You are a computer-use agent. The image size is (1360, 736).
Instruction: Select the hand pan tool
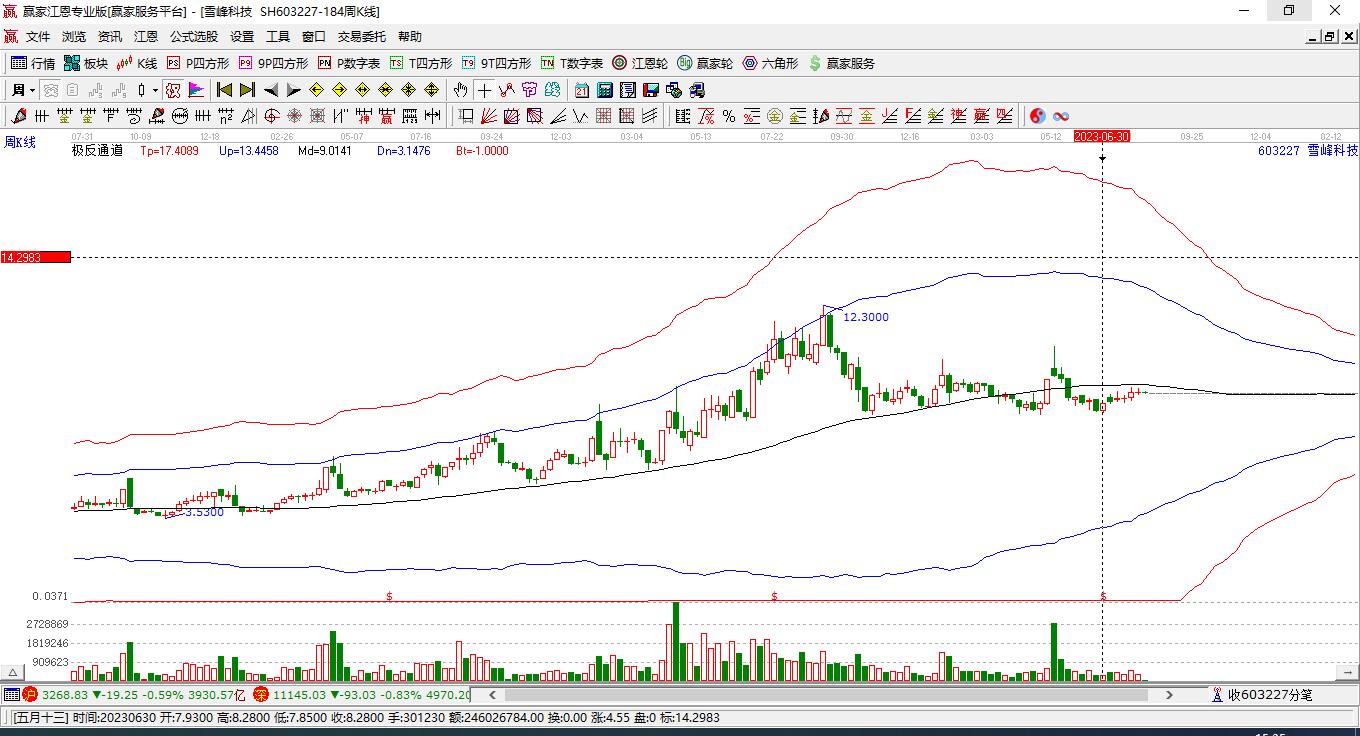click(x=460, y=90)
